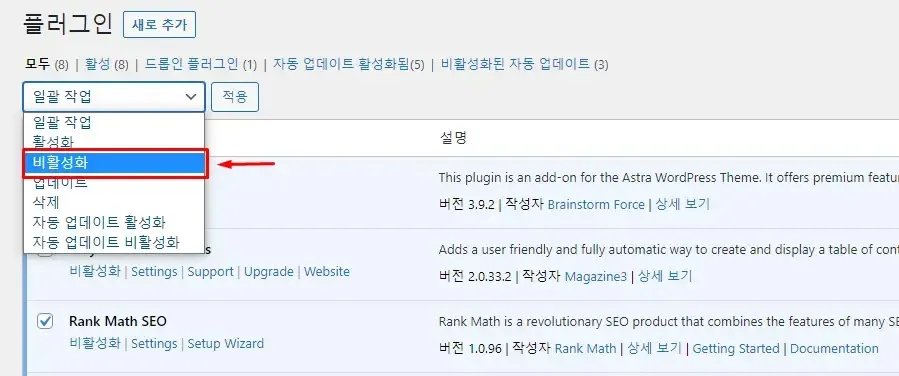Select 자동 업데이트 활성화 option
899x376 pixels.
coord(115,222)
